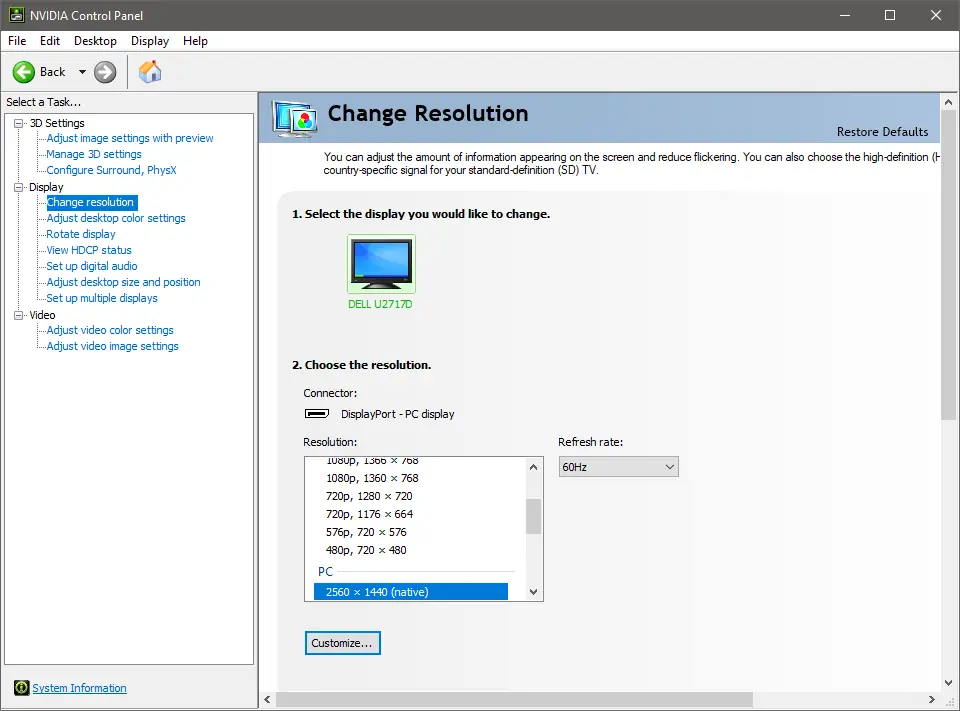Click the horizontal scrollbar thumb
Viewport: 960px width, 711px height.
(x=514, y=699)
